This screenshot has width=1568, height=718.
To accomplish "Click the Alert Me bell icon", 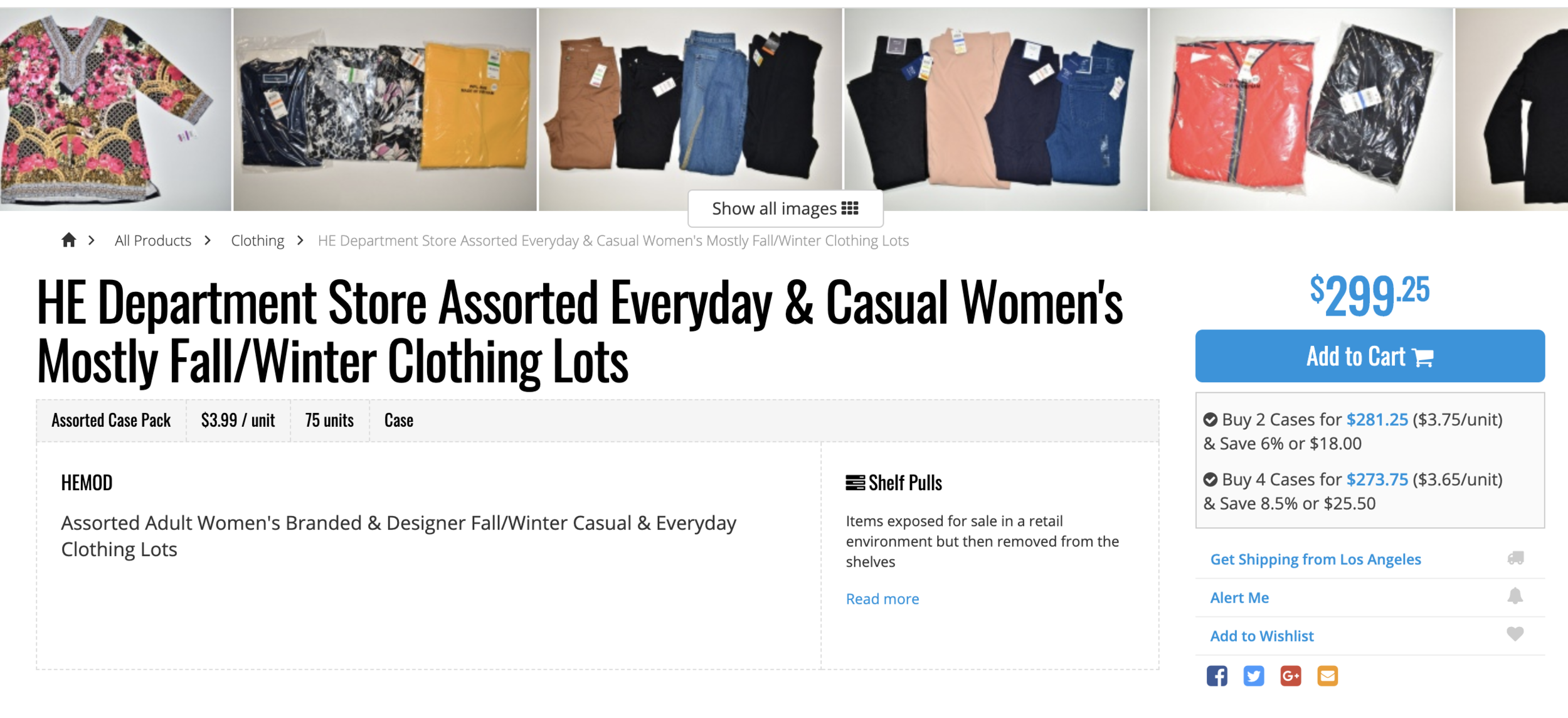I will point(1515,596).
